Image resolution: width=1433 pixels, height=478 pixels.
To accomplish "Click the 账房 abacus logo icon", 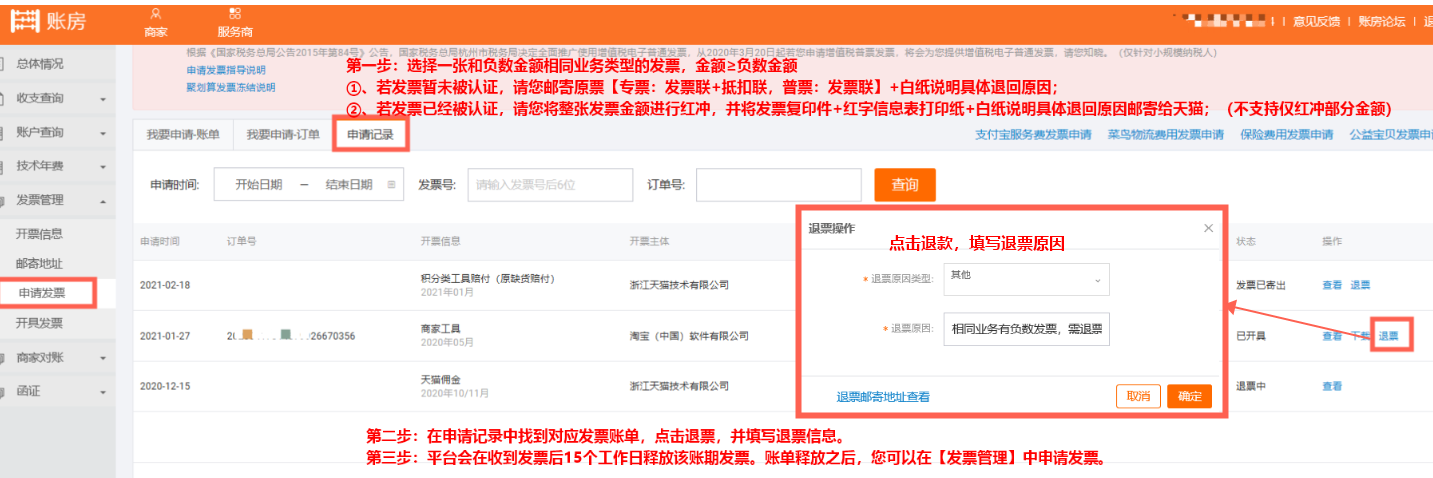I will (24, 21).
